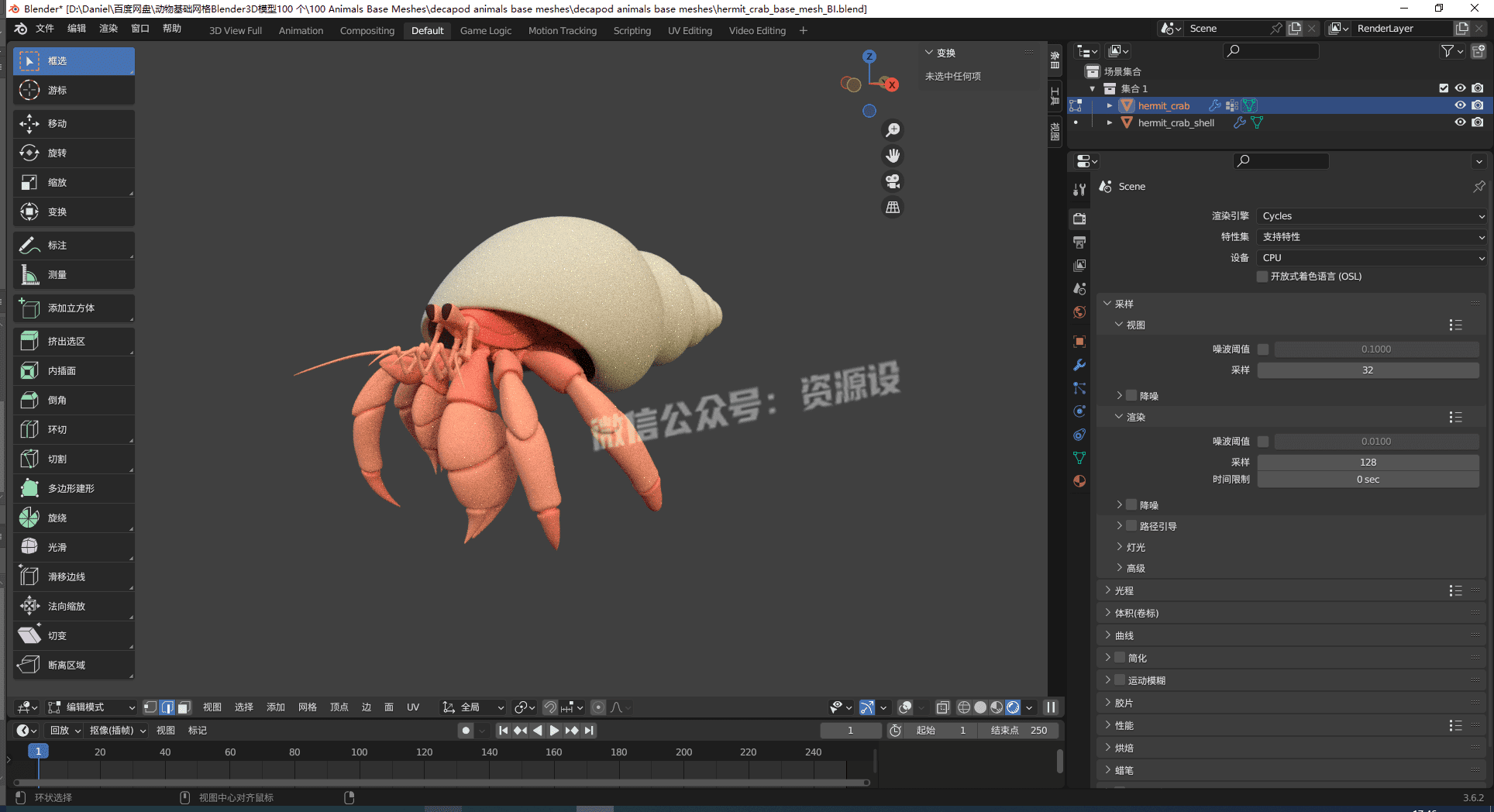Screen dimensions: 1494x812
Task: Enable the 简化 checkbox
Action: point(1120,658)
